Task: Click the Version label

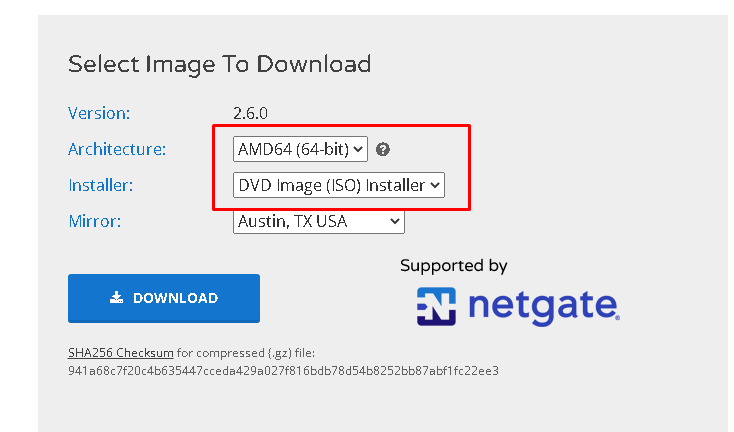Action: pyautogui.click(x=99, y=113)
